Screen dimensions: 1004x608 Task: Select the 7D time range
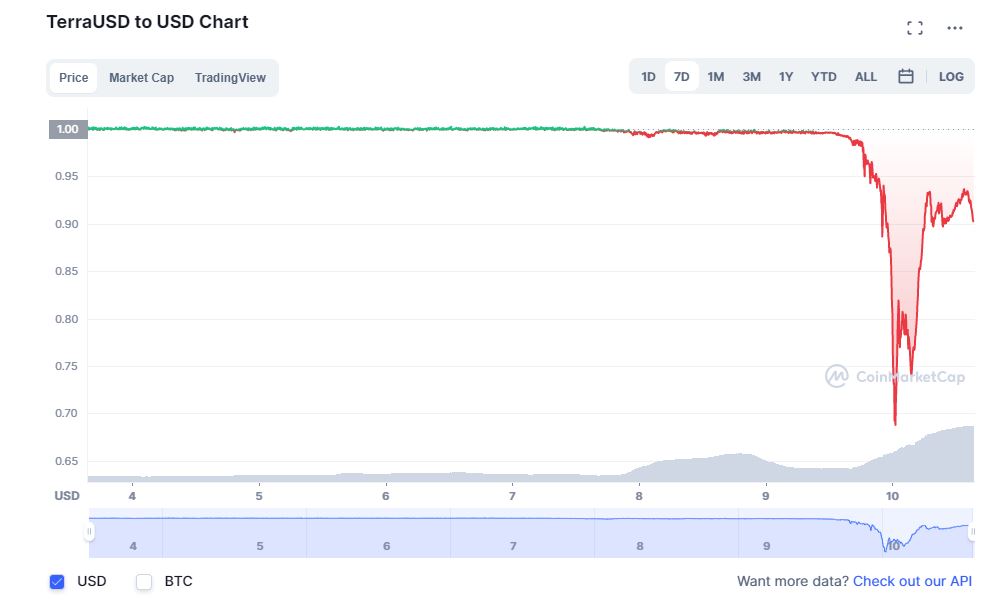pyautogui.click(x=681, y=77)
